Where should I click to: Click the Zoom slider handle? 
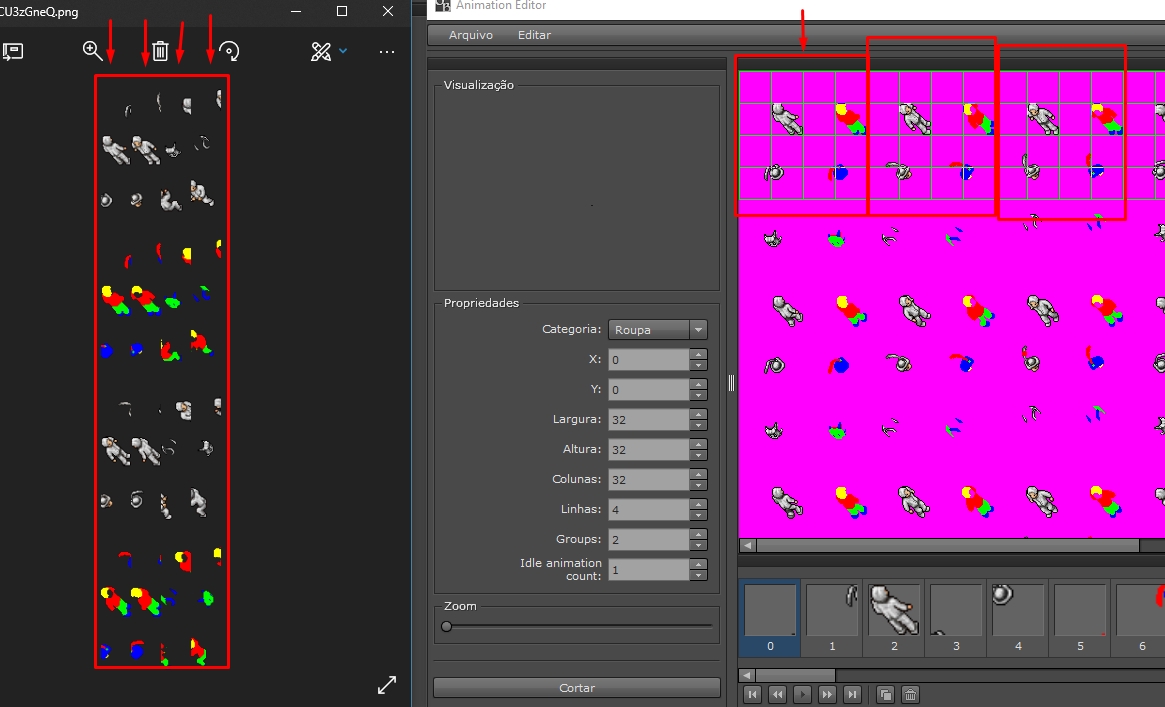pos(447,626)
